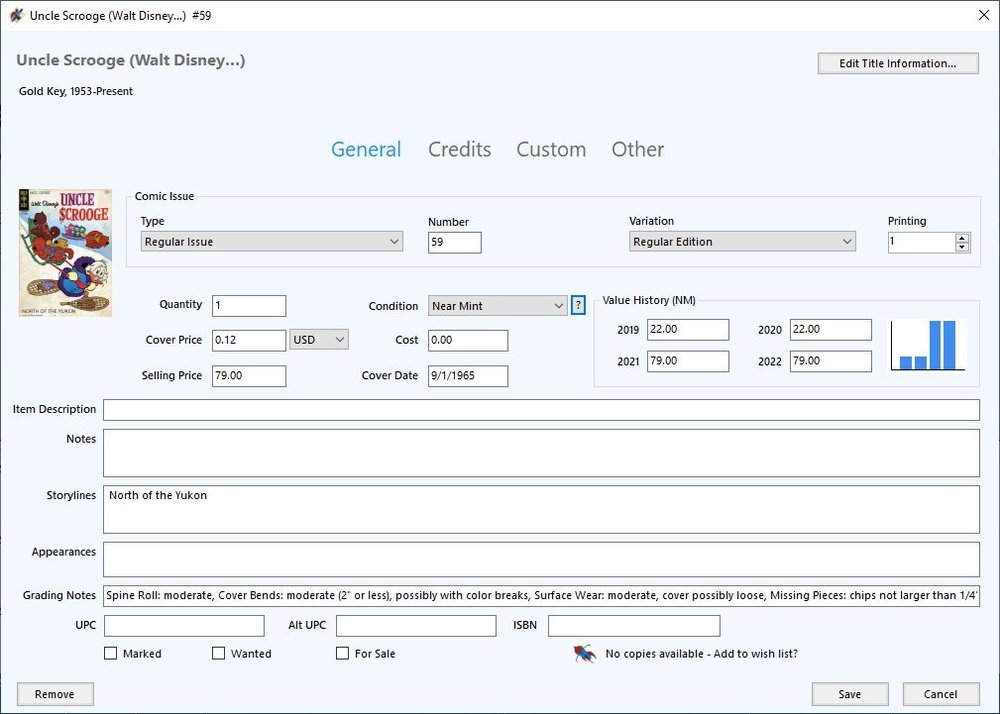Enable the For Sale checkbox

(342, 653)
